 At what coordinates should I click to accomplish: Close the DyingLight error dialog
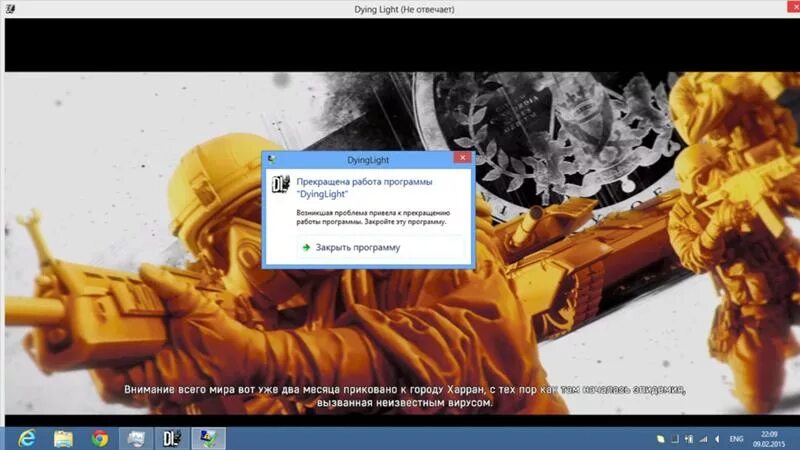click(x=462, y=158)
